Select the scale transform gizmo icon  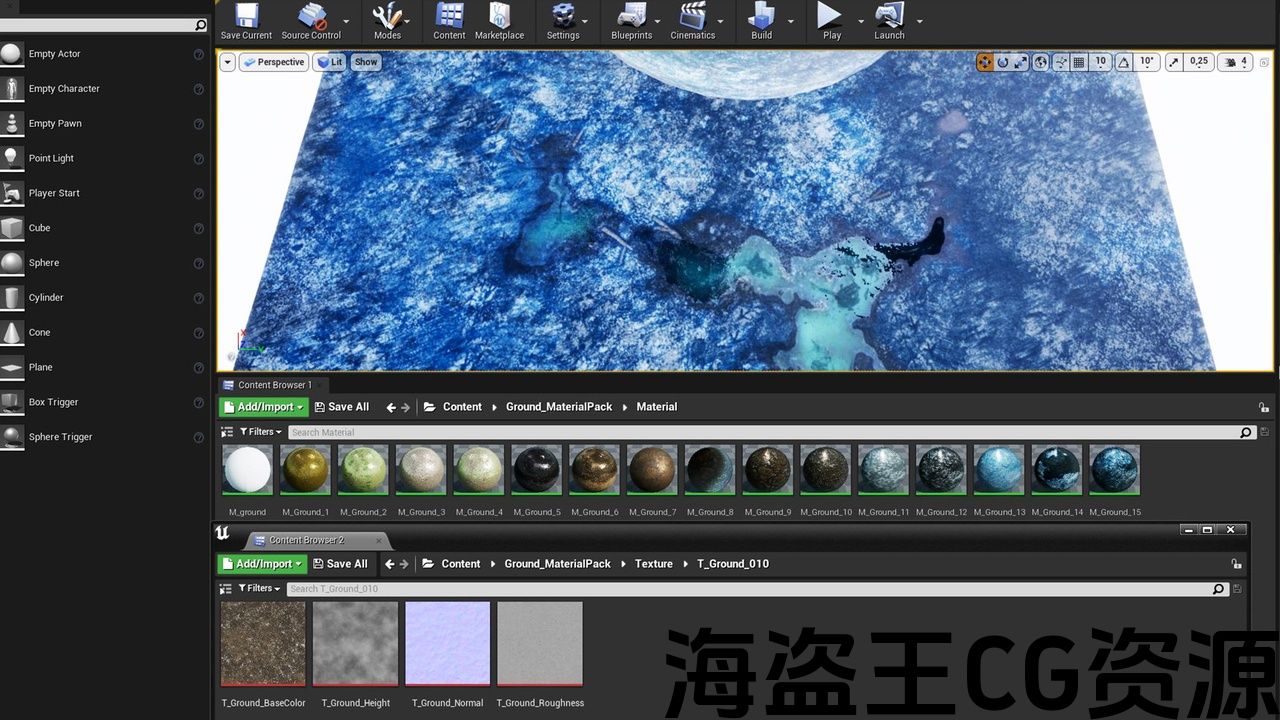[x=1020, y=62]
